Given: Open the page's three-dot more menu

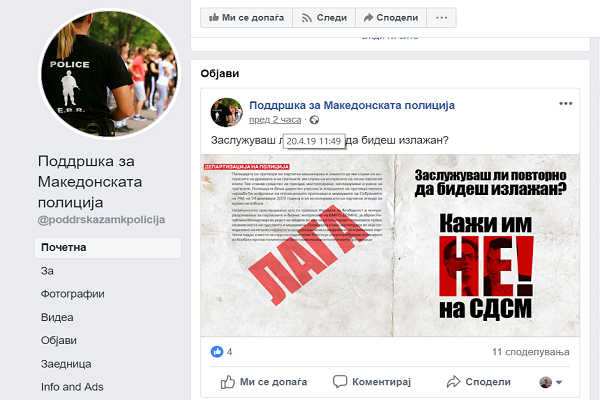Looking at the screenshot, I should coord(442,18).
